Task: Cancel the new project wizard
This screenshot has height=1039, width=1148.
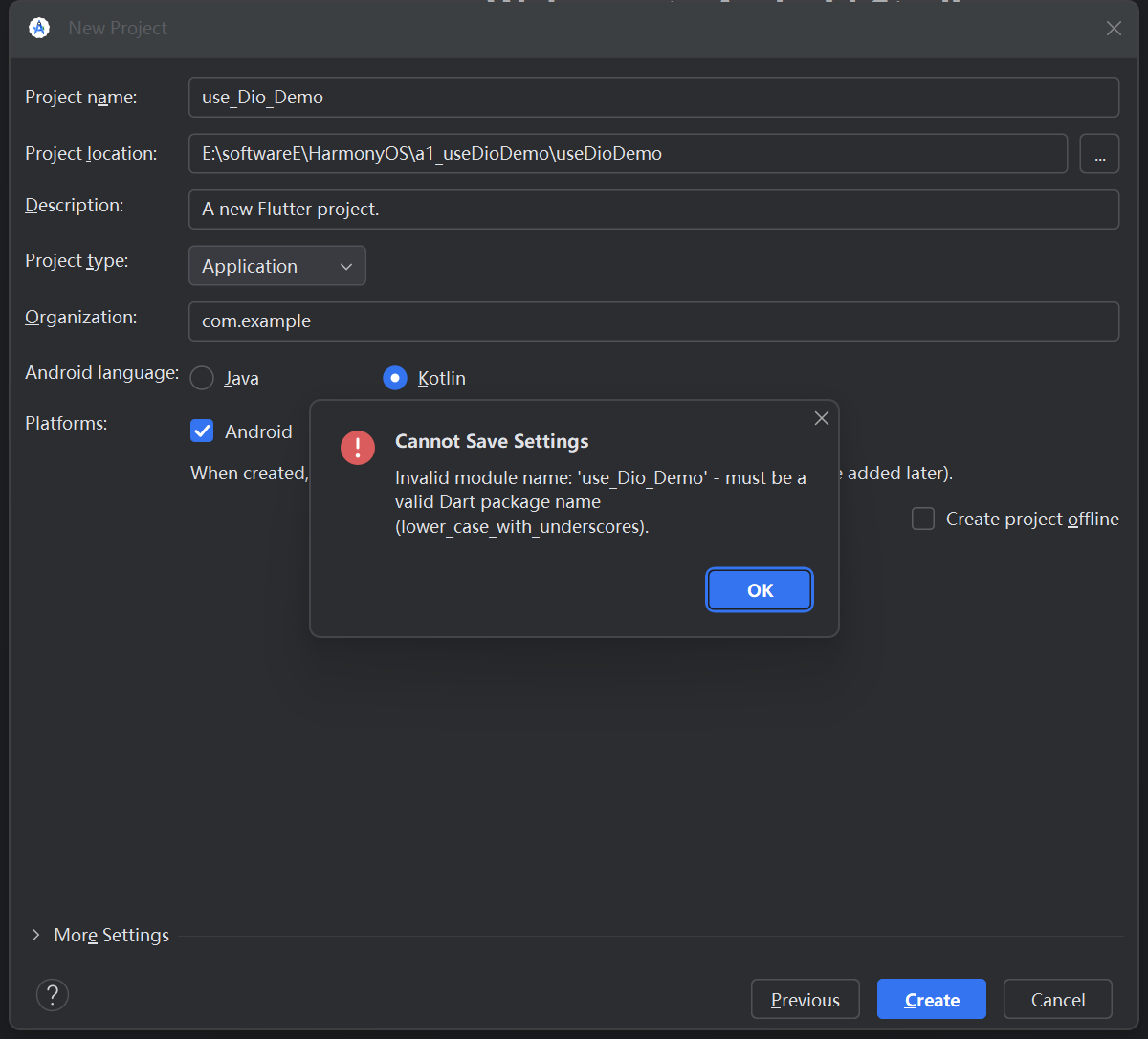Action: point(1058,999)
